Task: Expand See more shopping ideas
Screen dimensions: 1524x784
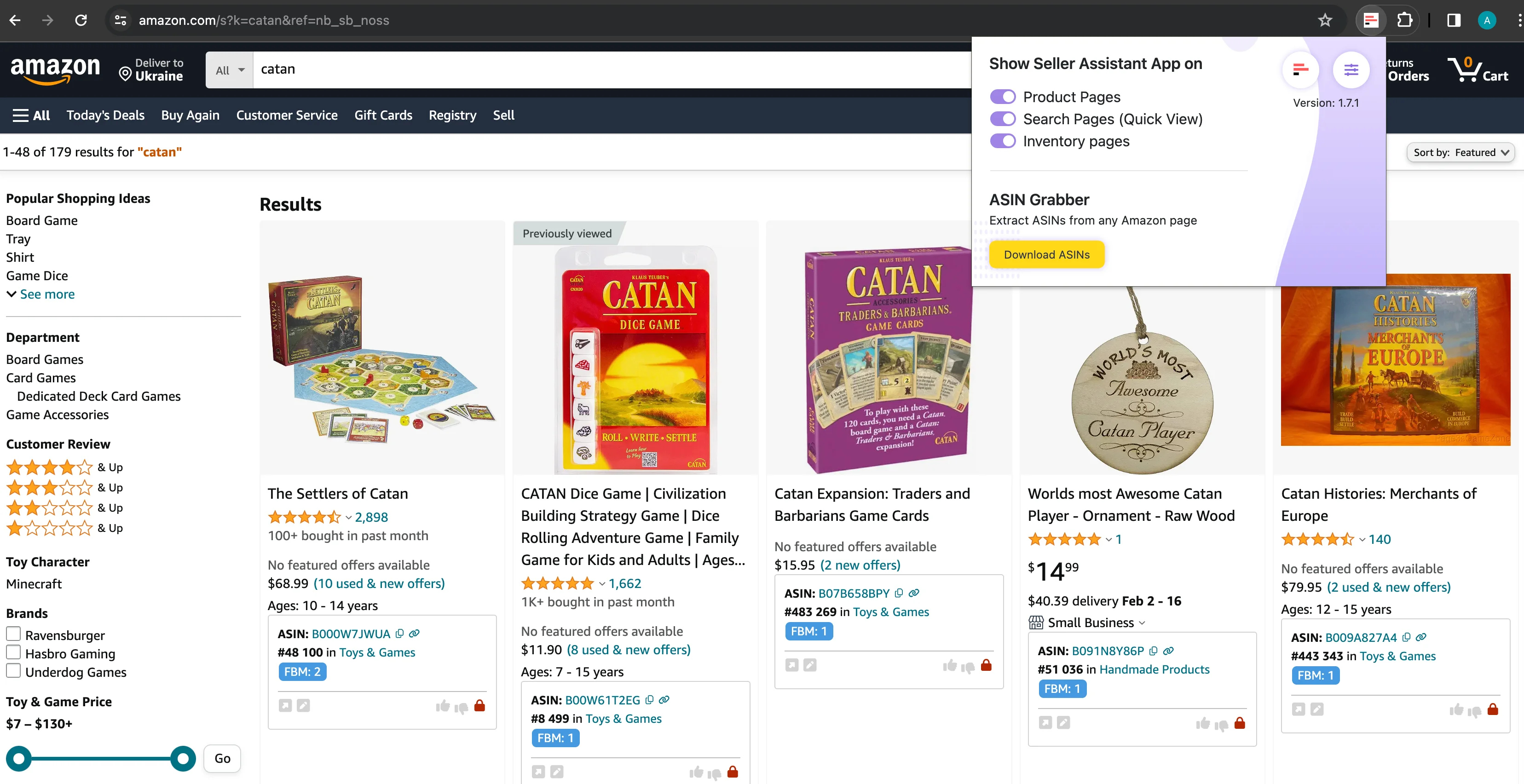Action: (x=41, y=294)
